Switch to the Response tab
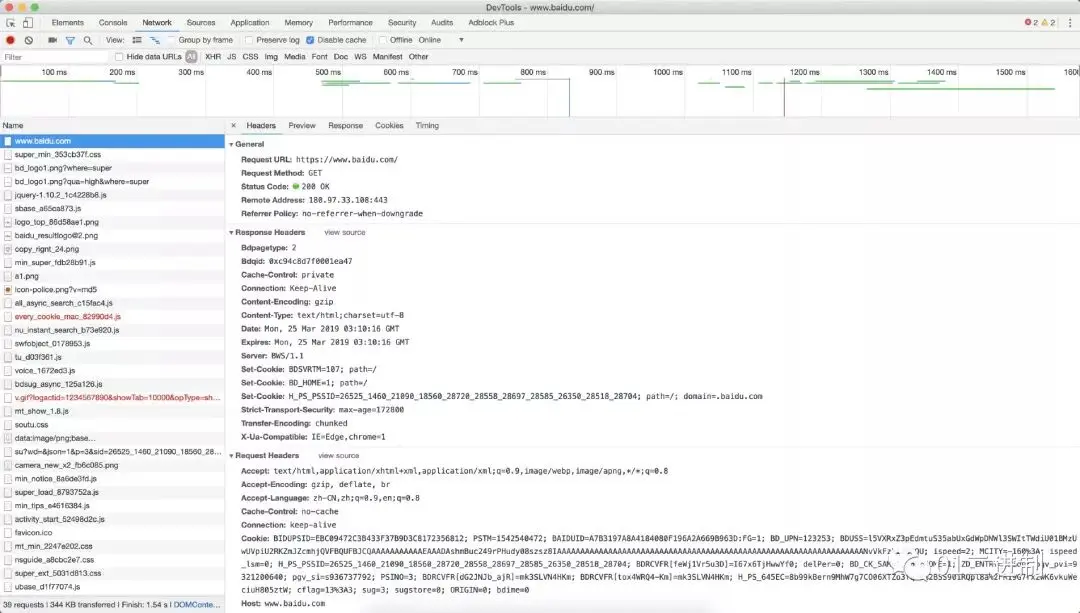The height and width of the screenshot is (613, 1080). (x=346, y=125)
